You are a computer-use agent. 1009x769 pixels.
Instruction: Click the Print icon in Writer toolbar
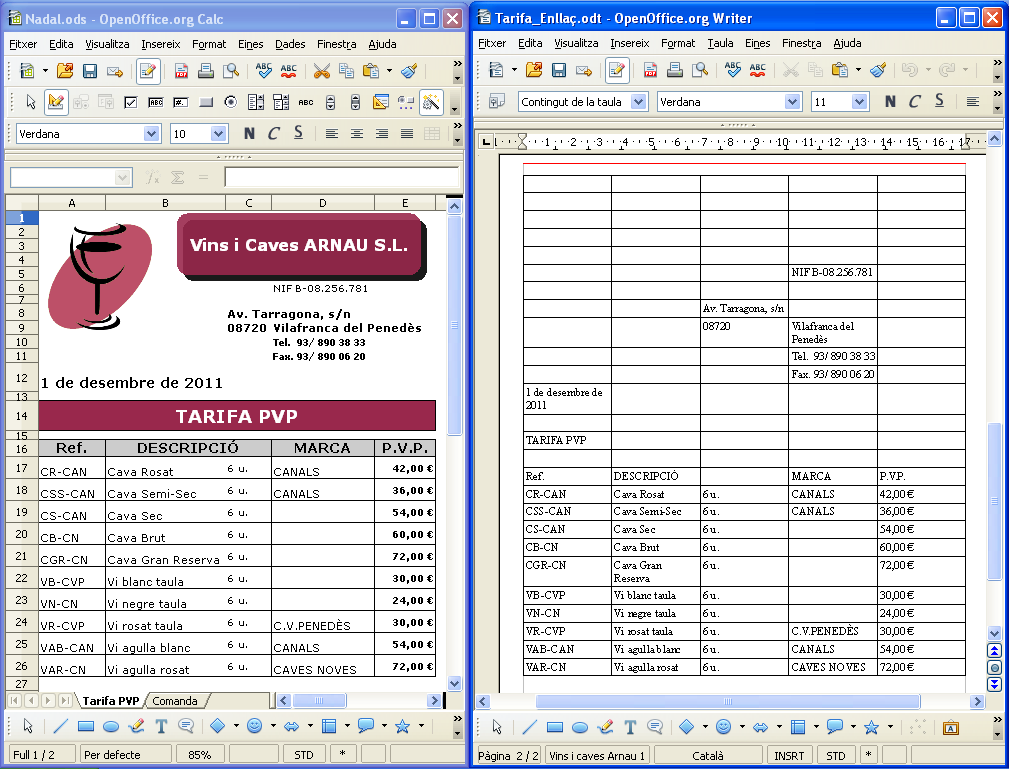(675, 70)
